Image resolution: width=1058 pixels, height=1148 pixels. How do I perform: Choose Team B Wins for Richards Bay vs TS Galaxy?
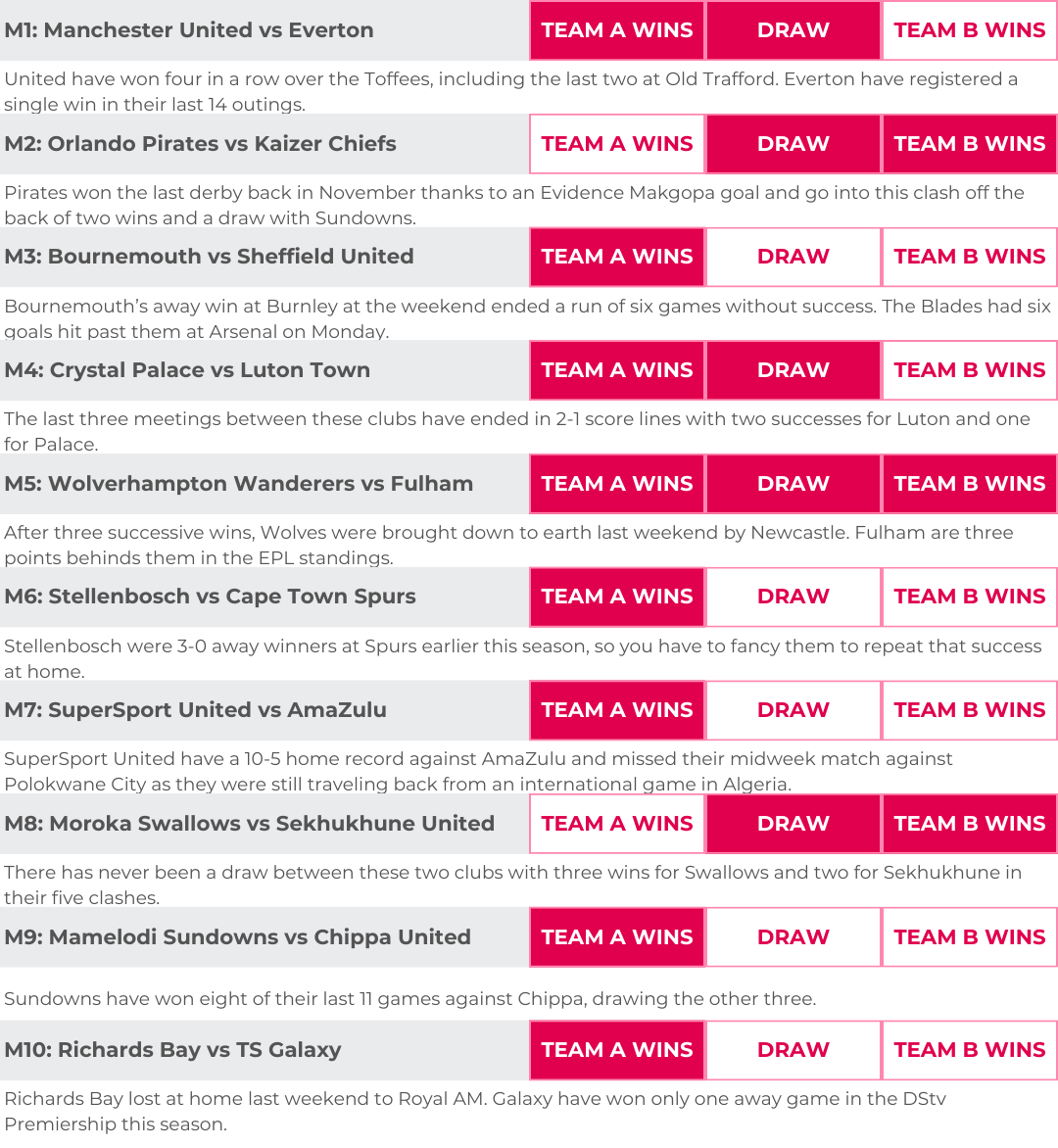click(970, 1050)
